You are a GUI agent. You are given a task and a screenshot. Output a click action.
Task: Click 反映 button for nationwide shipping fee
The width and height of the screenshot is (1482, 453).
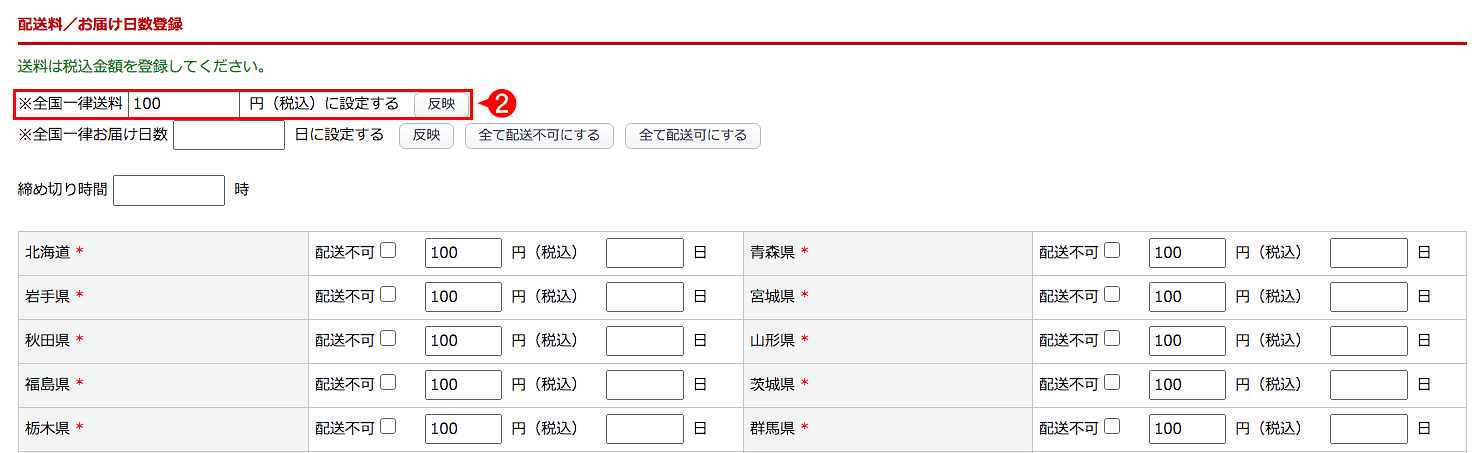441,103
